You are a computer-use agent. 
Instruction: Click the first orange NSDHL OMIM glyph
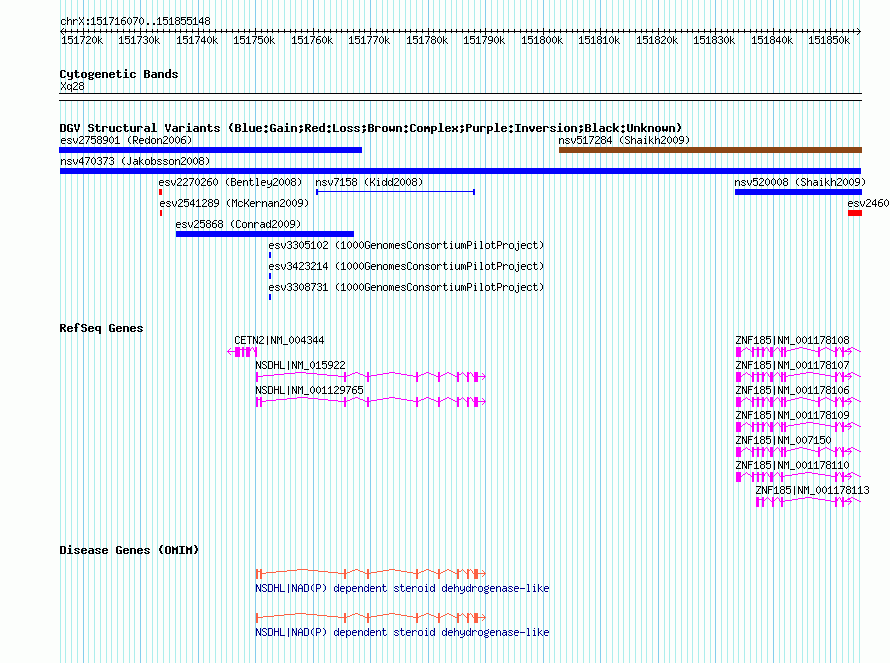point(371,573)
